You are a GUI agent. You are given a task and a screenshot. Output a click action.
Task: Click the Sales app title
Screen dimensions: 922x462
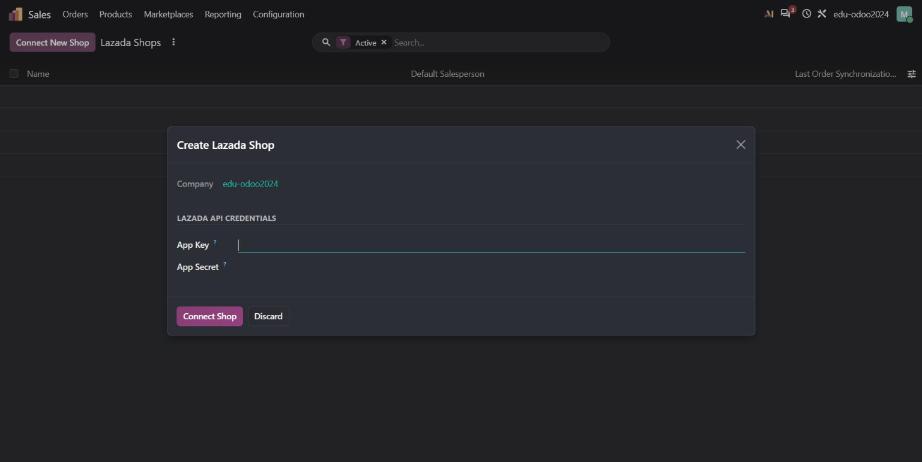39,14
